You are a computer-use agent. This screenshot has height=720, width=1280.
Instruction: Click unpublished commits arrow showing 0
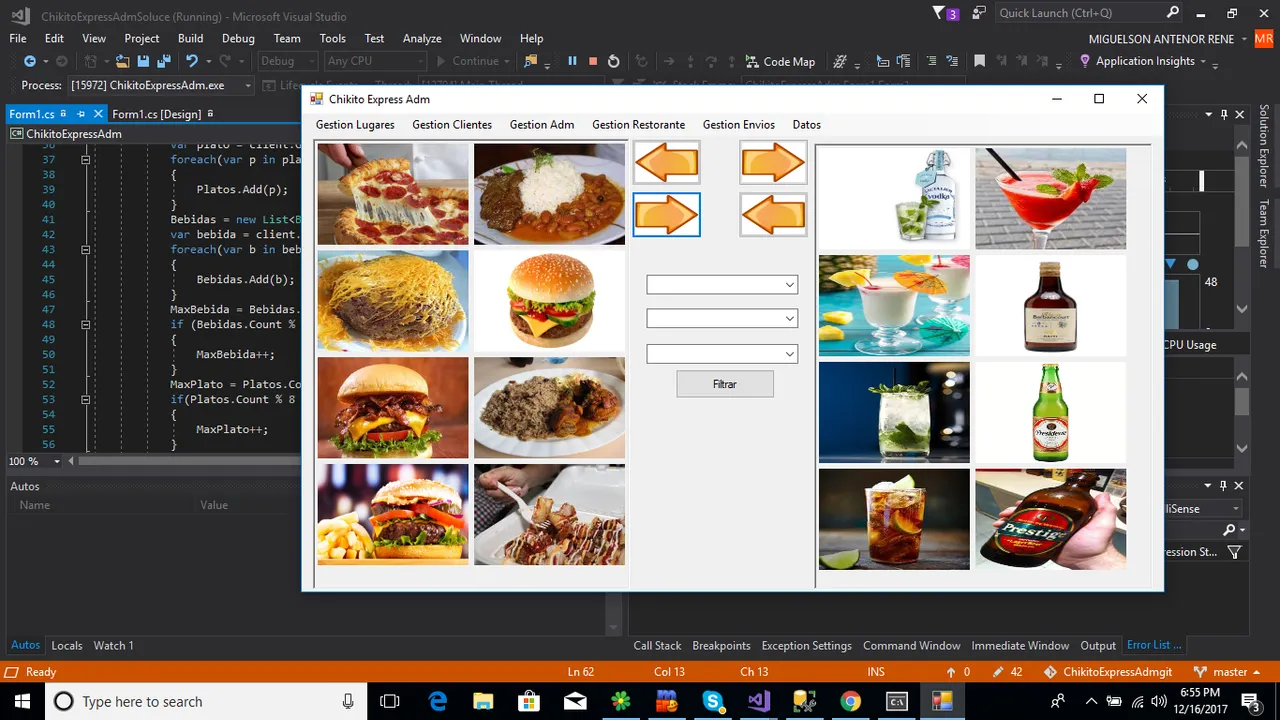click(958, 672)
